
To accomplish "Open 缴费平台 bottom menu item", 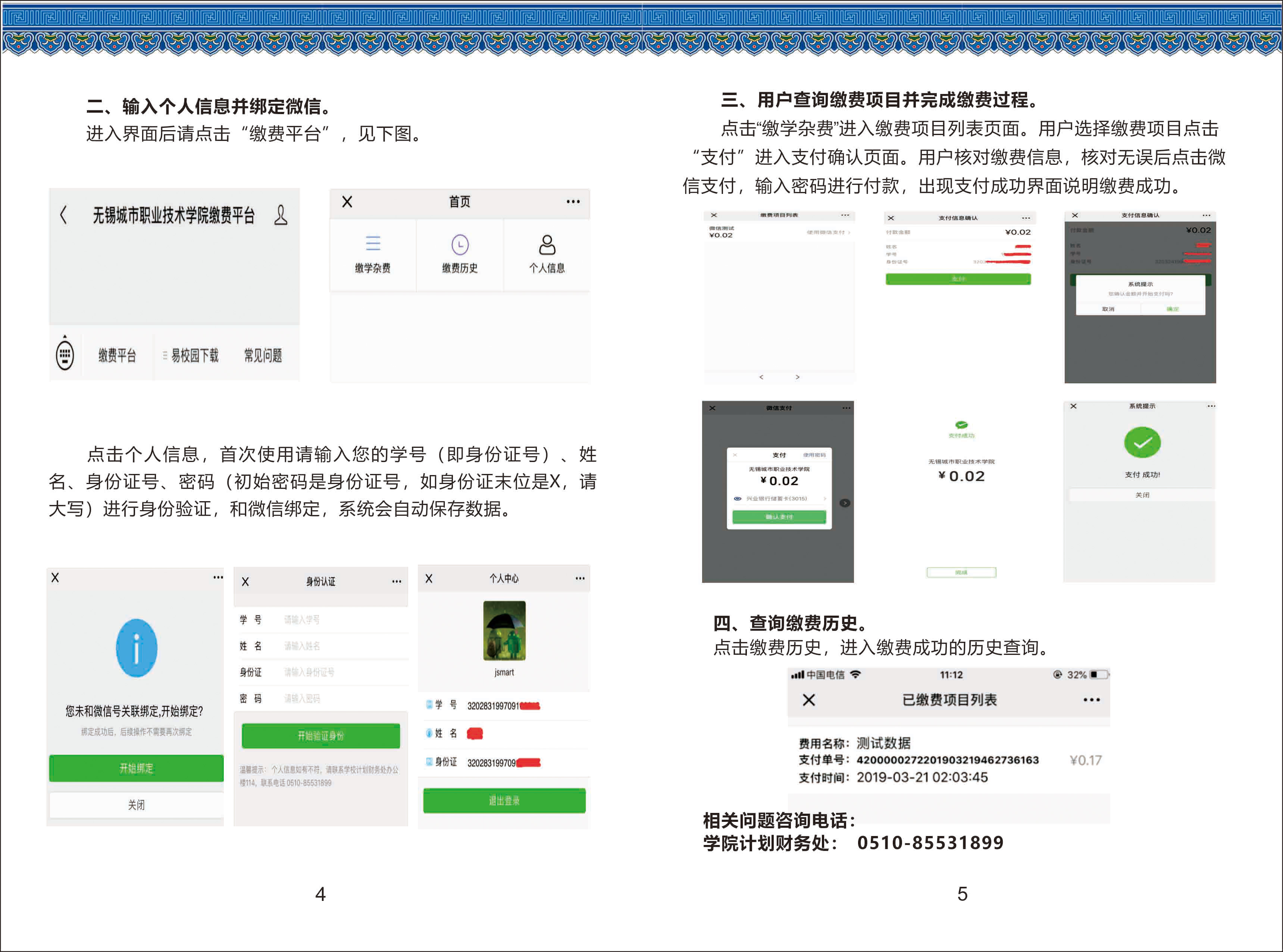I will (x=117, y=356).
